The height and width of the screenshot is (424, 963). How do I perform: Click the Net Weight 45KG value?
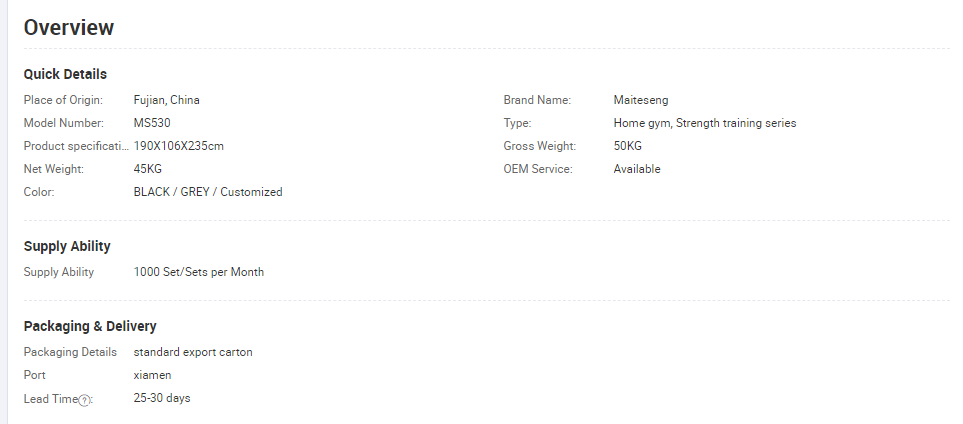tap(147, 169)
